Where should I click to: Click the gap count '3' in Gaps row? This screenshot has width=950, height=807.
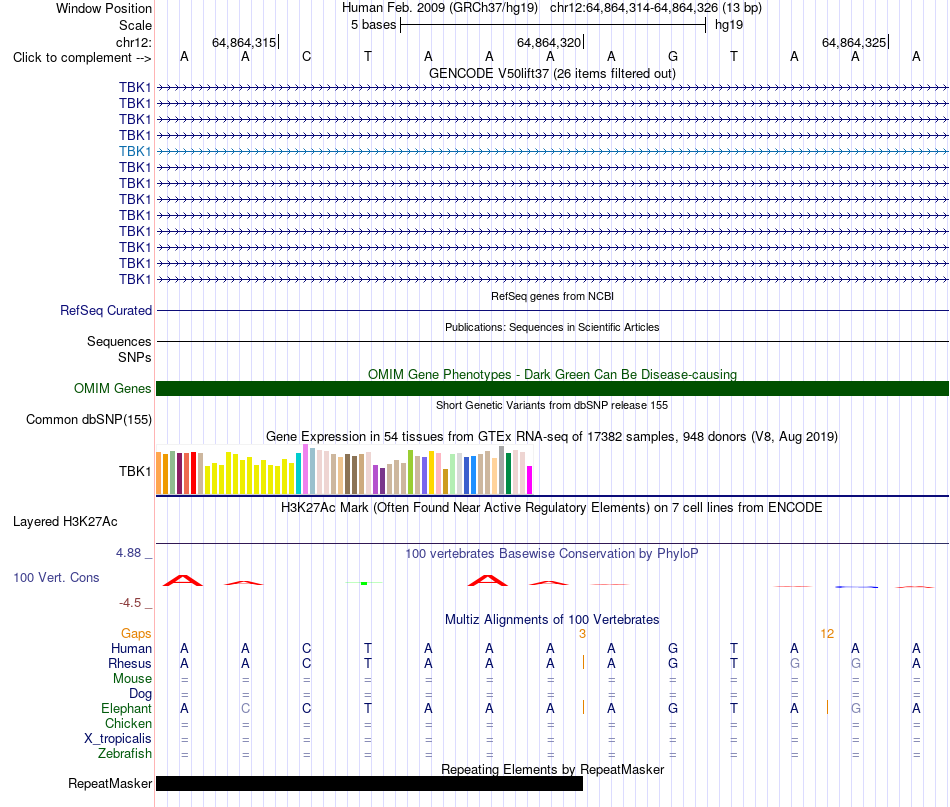(582, 634)
